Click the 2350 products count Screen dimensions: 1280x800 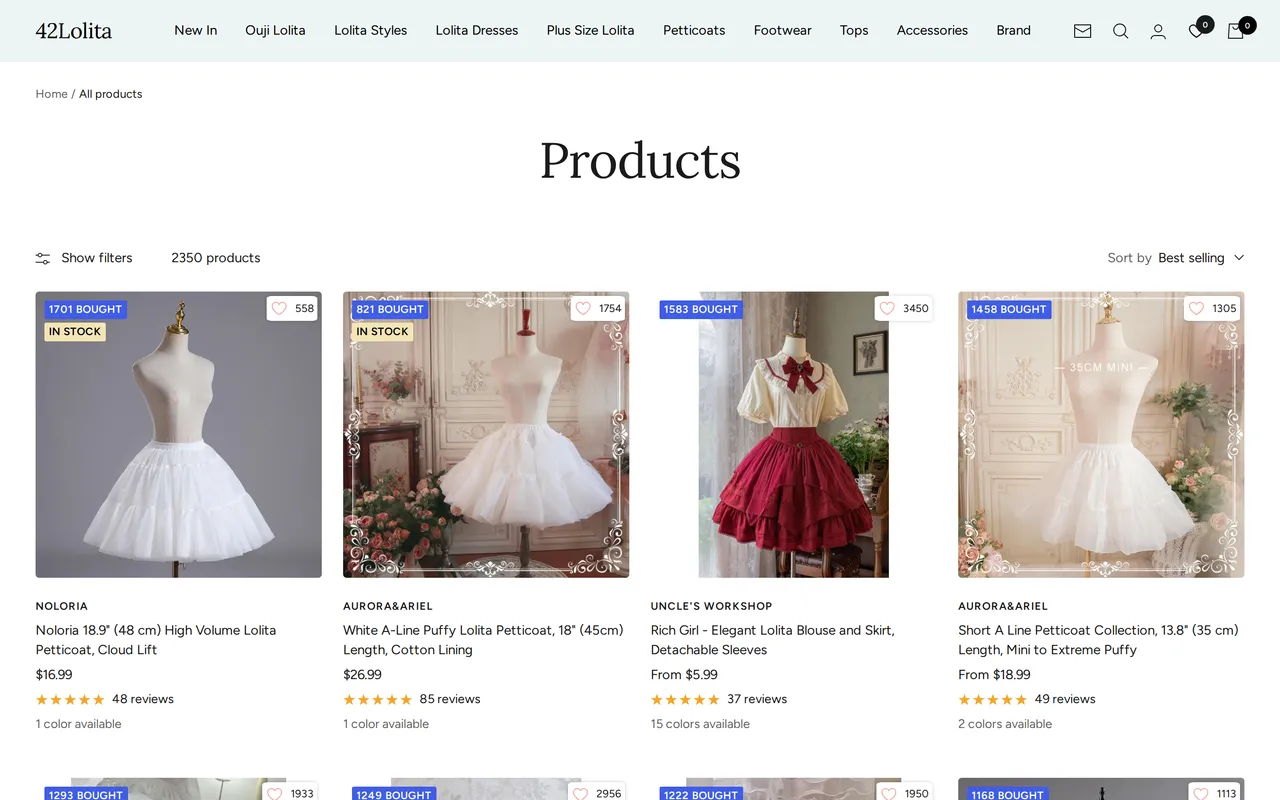click(215, 258)
